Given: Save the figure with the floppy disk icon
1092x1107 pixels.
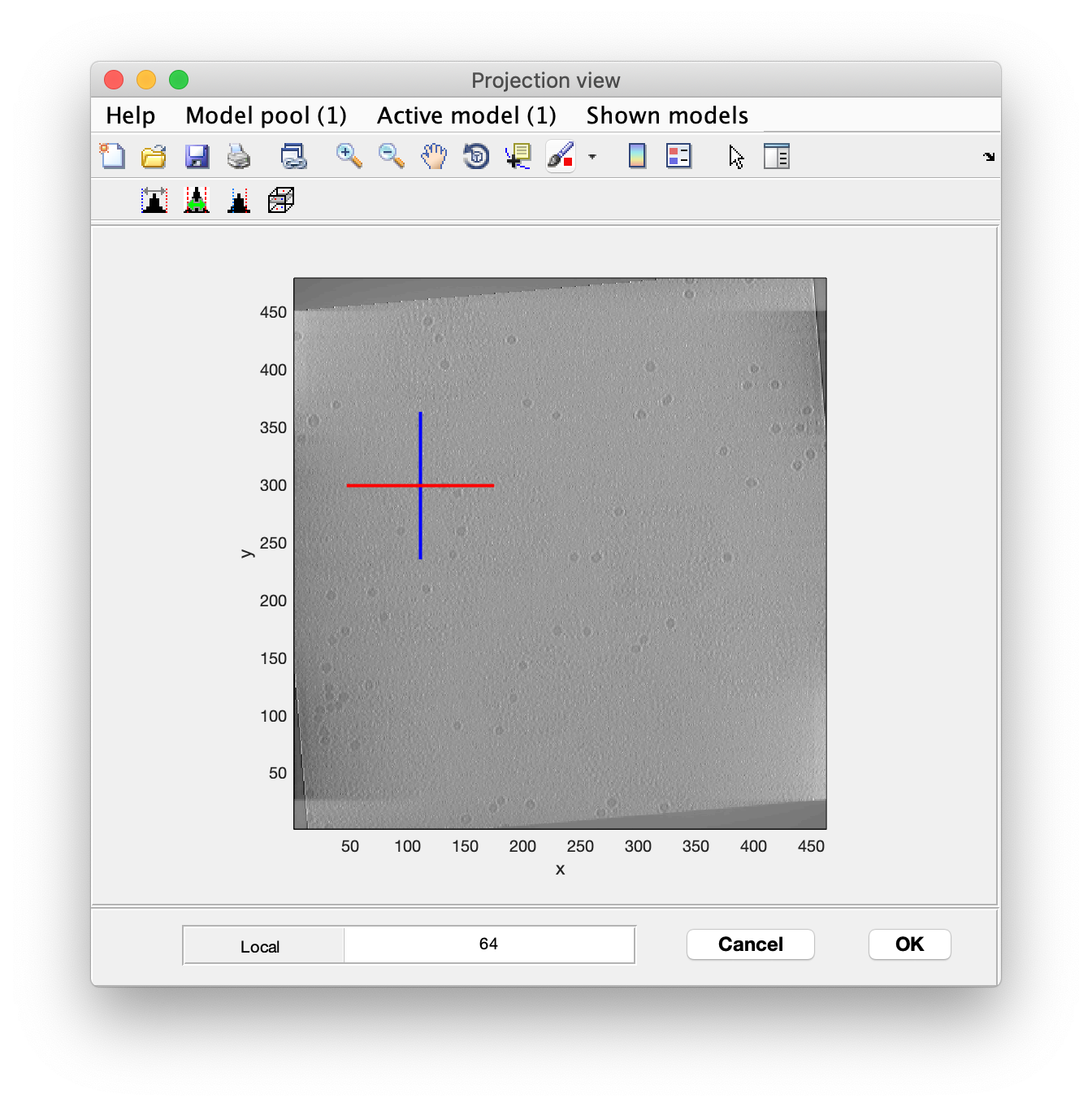Looking at the screenshot, I should tap(197, 155).
